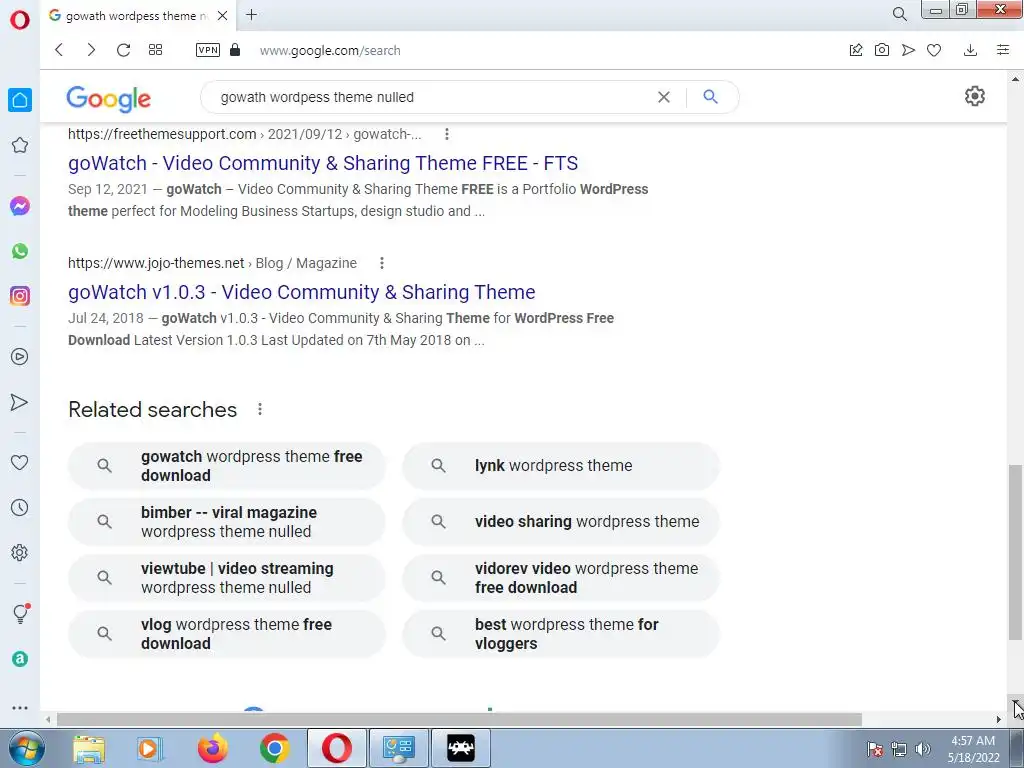Open My Flow arrow icon in sidebar
1024x768 pixels.
click(x=20, y=402)
